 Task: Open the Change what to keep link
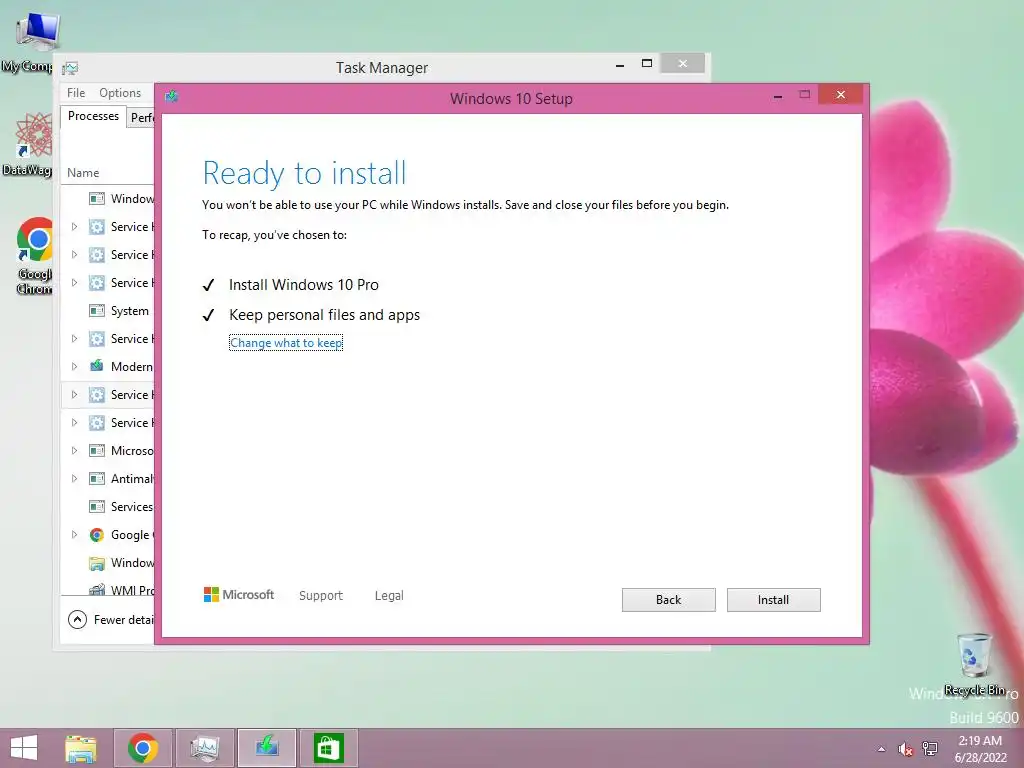click(x=286, y=343)
